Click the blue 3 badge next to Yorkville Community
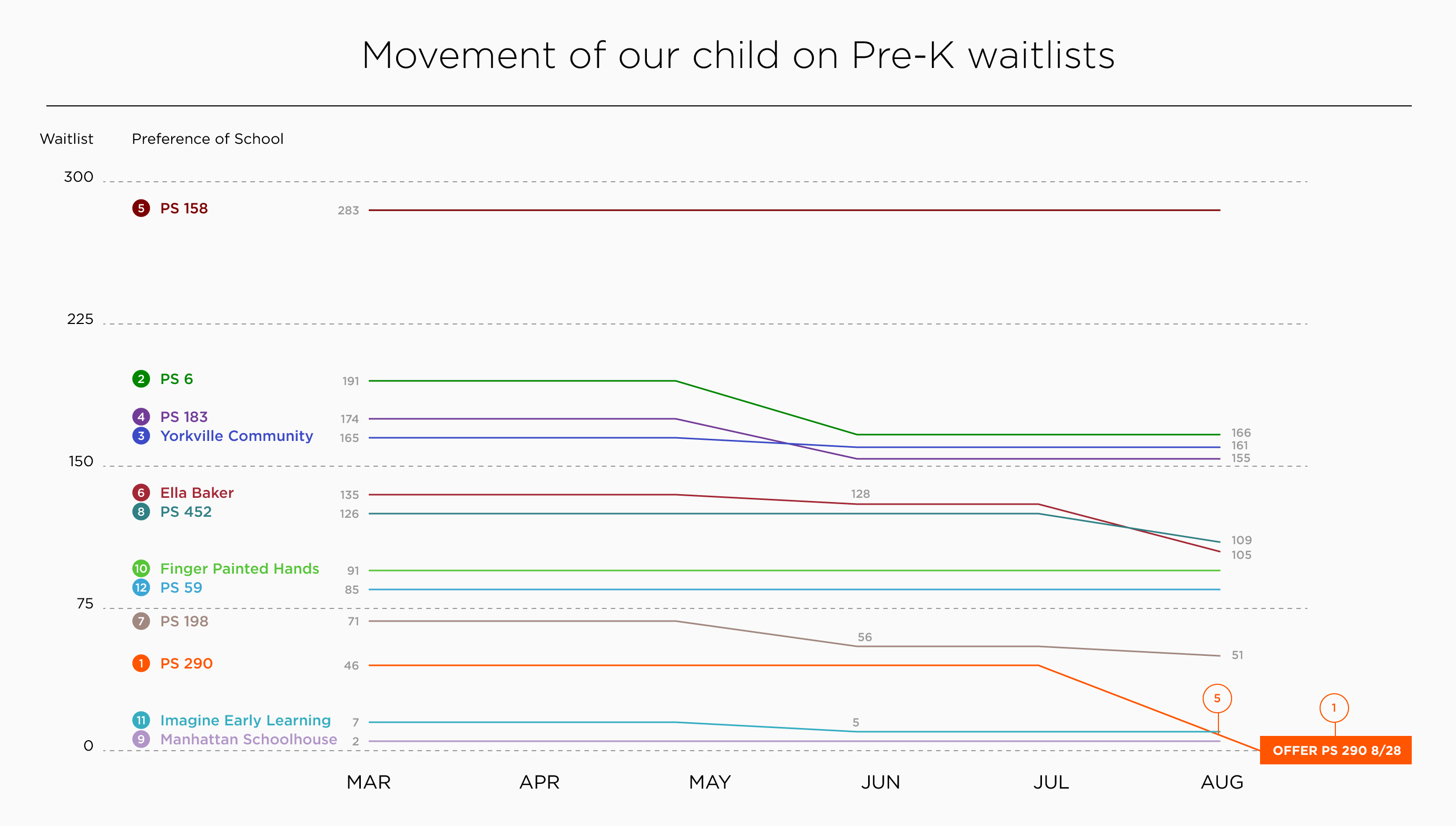 coord(141,436)
